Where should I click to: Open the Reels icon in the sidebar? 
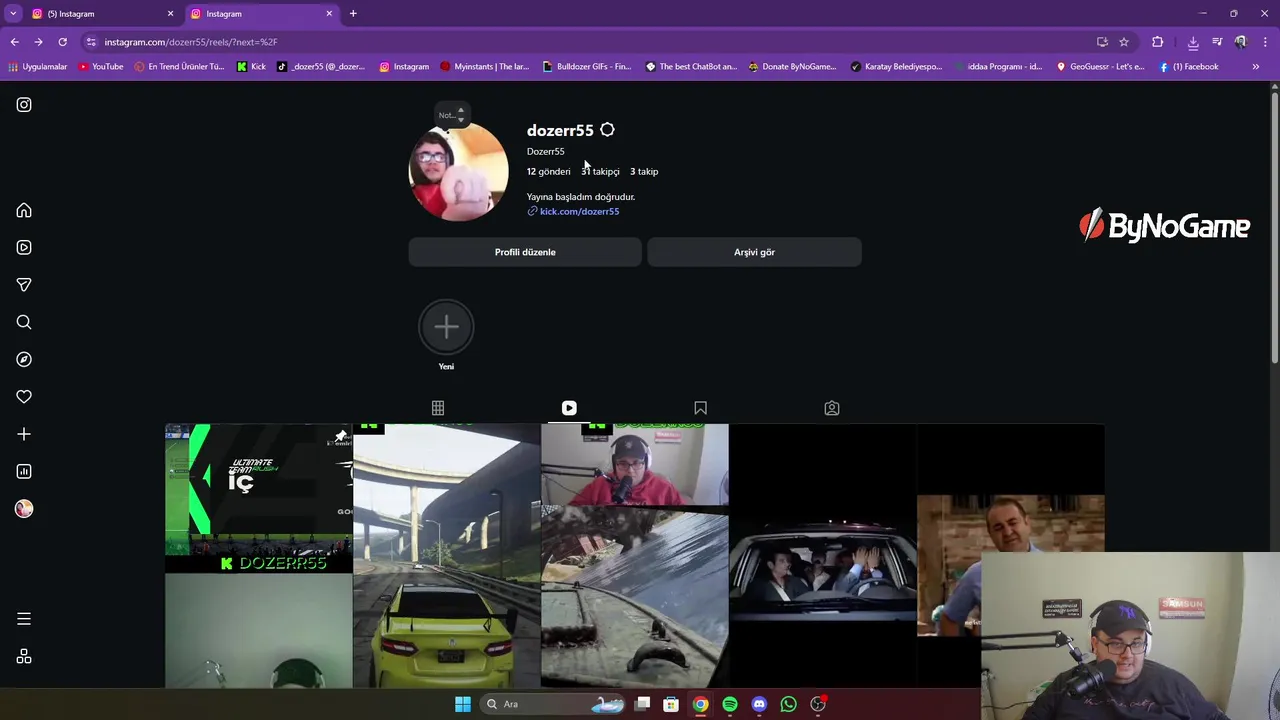(24, 248)
